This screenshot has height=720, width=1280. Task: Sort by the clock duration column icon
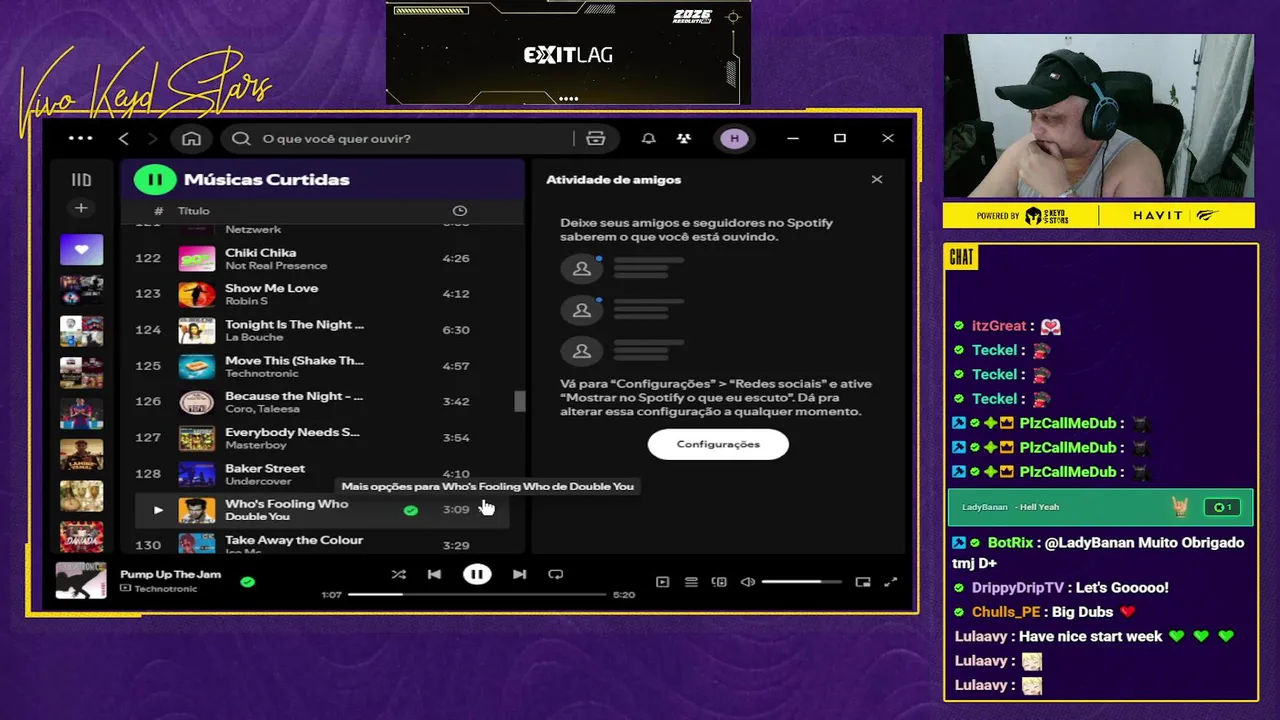click(460, 211)
